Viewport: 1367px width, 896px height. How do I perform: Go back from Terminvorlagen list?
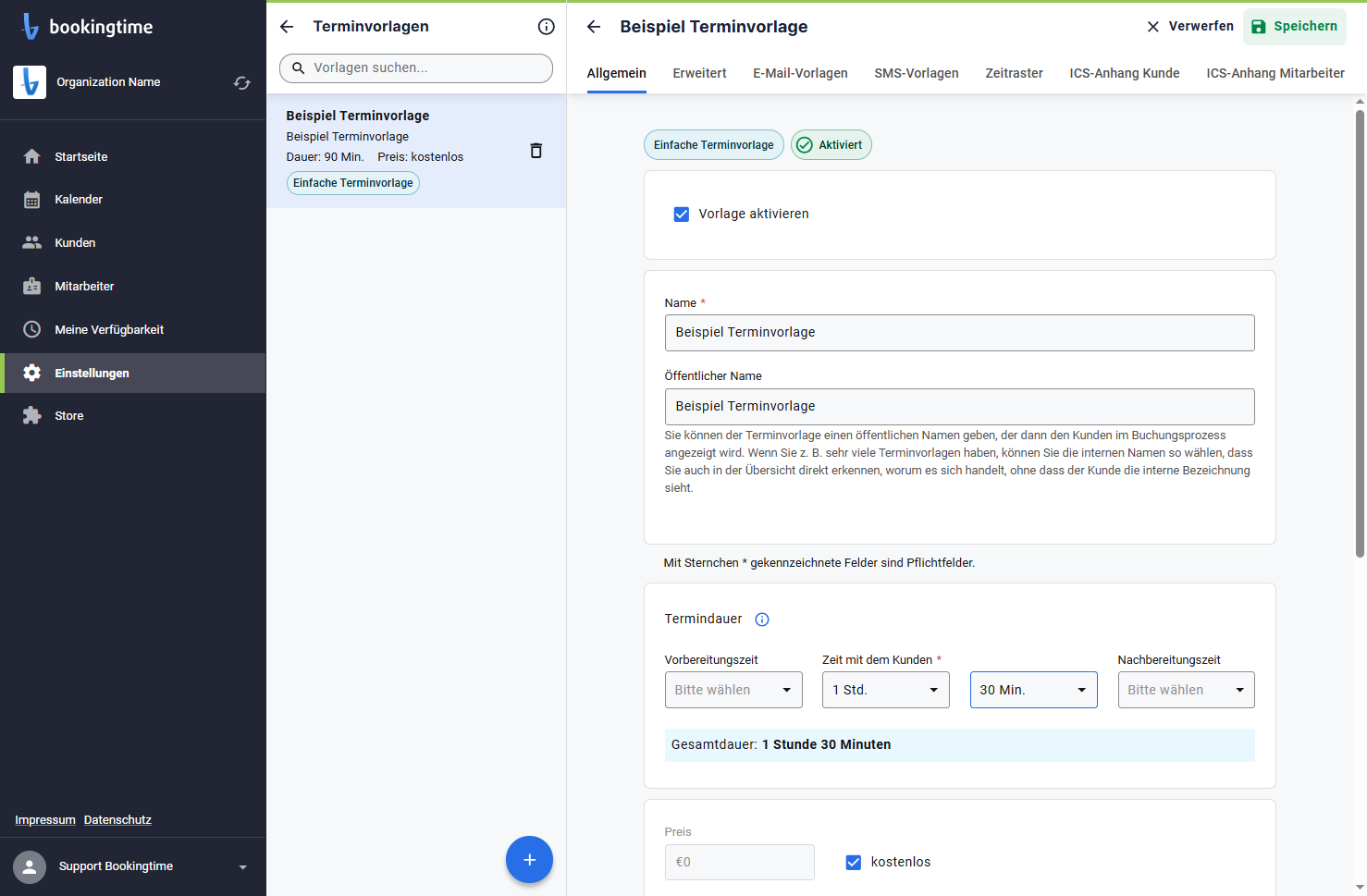[287, 27]
